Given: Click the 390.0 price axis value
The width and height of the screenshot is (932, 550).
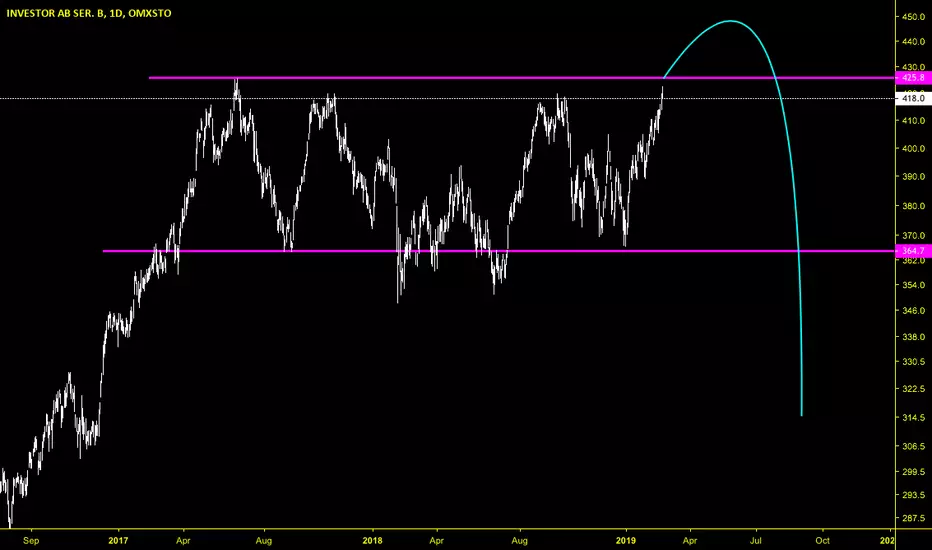Looking at the screenshot, I should [x=914, y=177].
